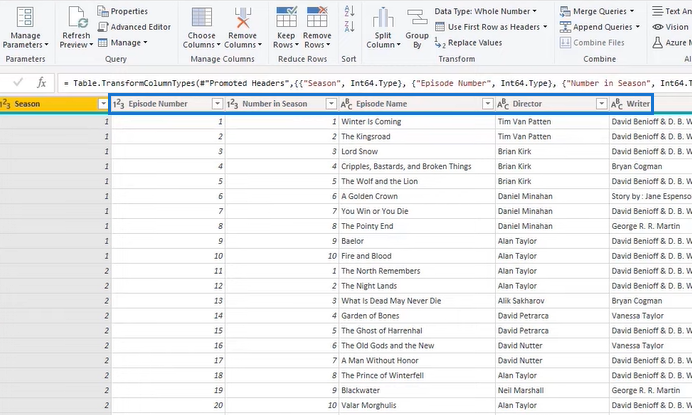Click Replace Values

(x=468, y=43)
